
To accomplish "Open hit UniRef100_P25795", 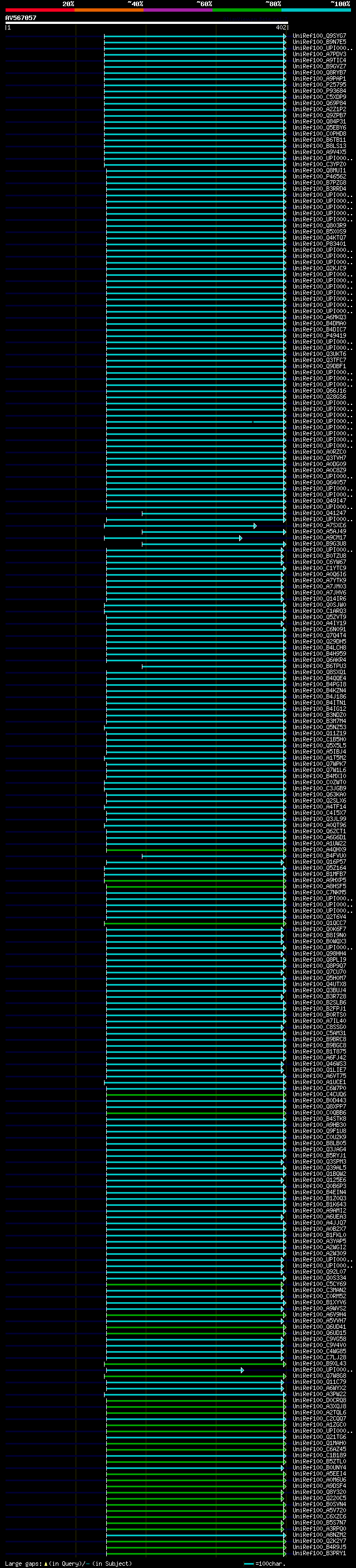I will [319, 85].
